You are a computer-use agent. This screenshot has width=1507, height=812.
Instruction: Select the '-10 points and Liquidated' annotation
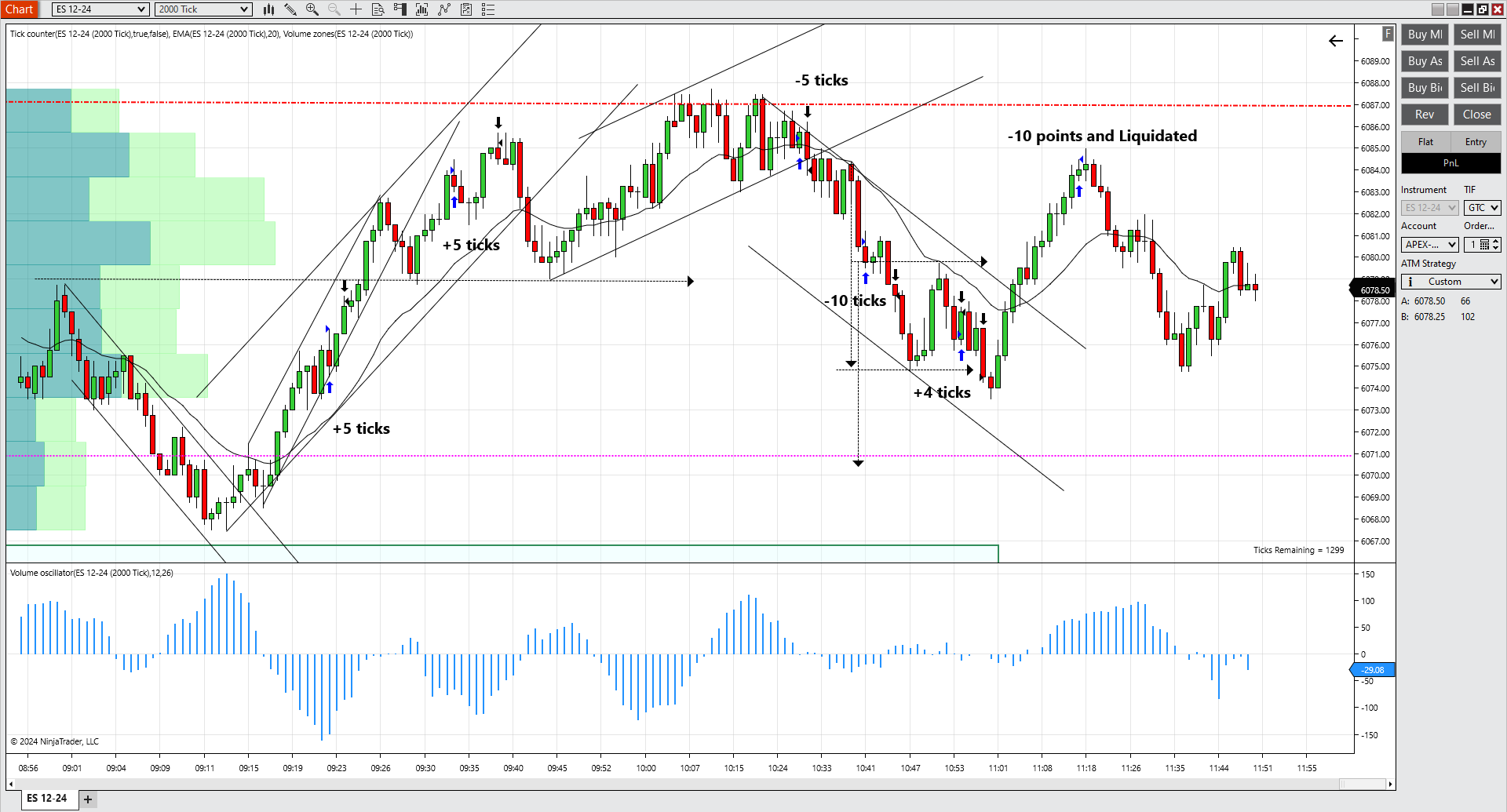pos(1102,136)
